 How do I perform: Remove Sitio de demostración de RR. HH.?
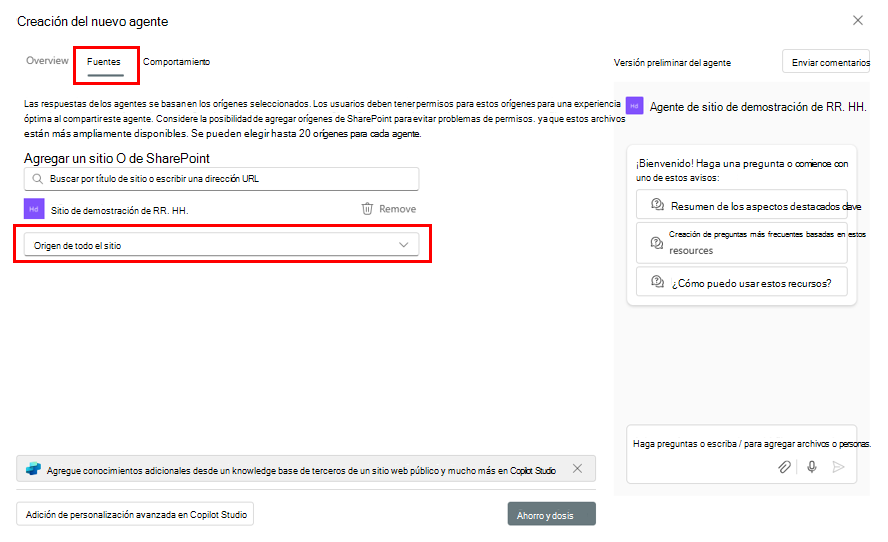[x=389, y=209]
